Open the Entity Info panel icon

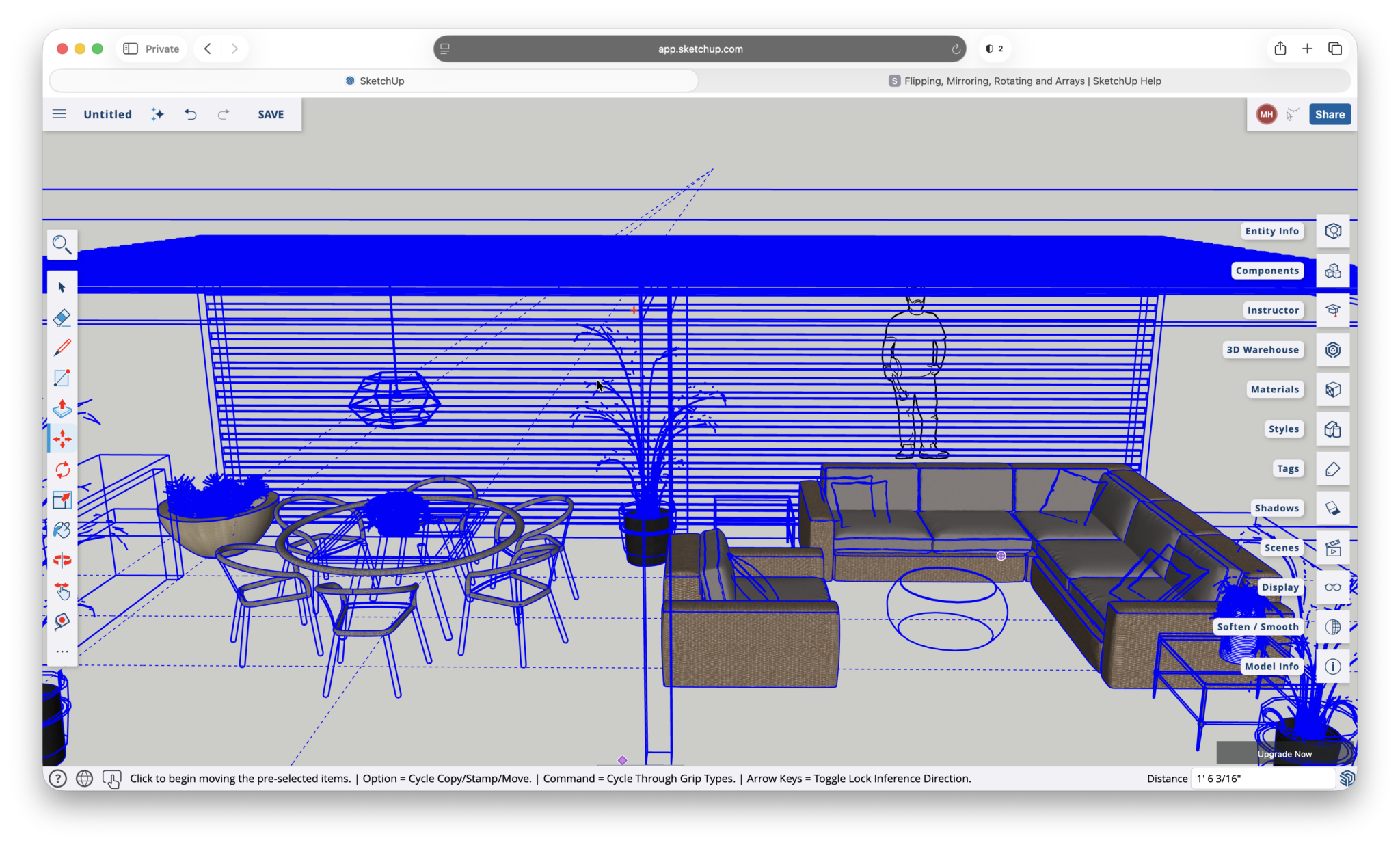click(1333, 231)
